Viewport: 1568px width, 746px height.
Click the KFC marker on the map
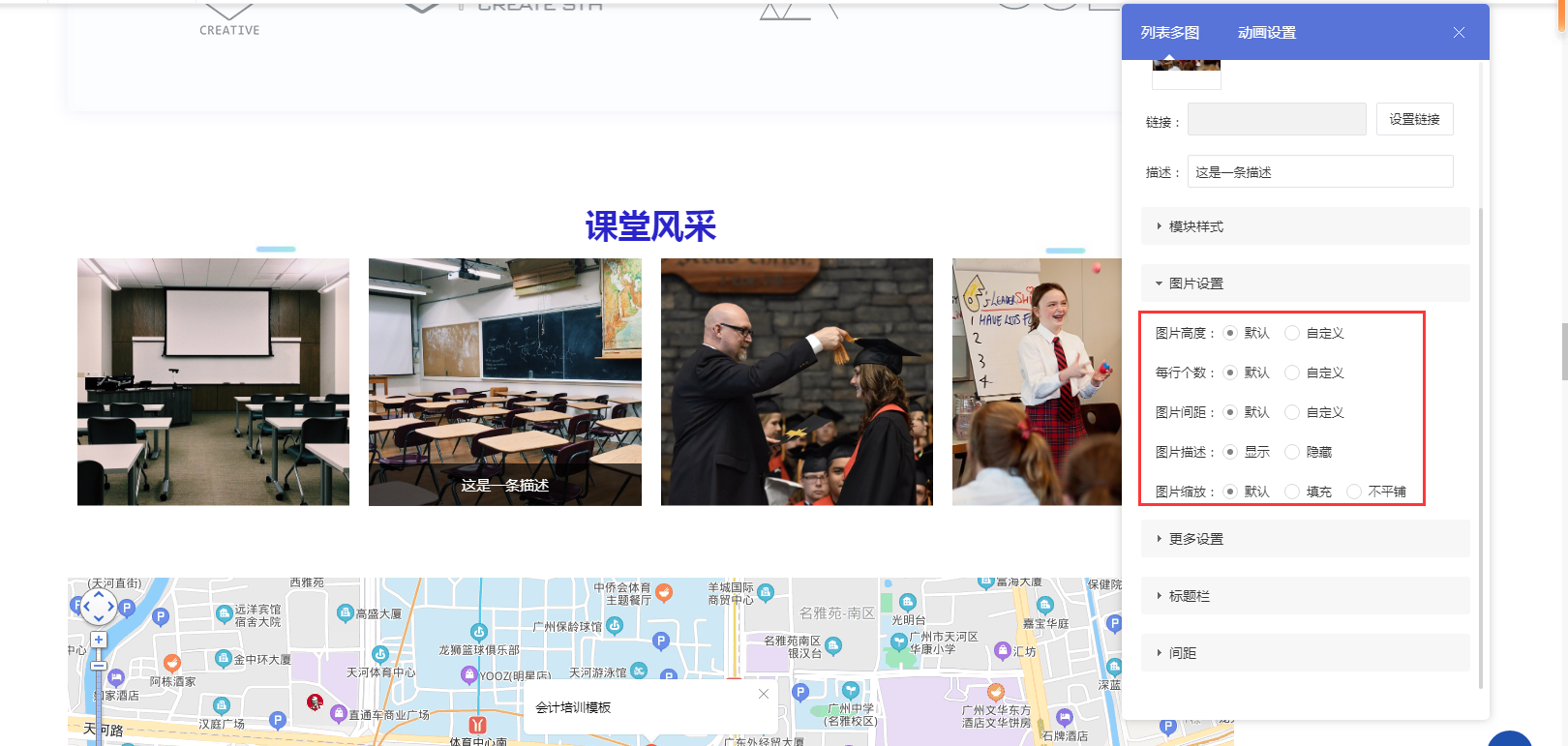click(x=315, y=701)
